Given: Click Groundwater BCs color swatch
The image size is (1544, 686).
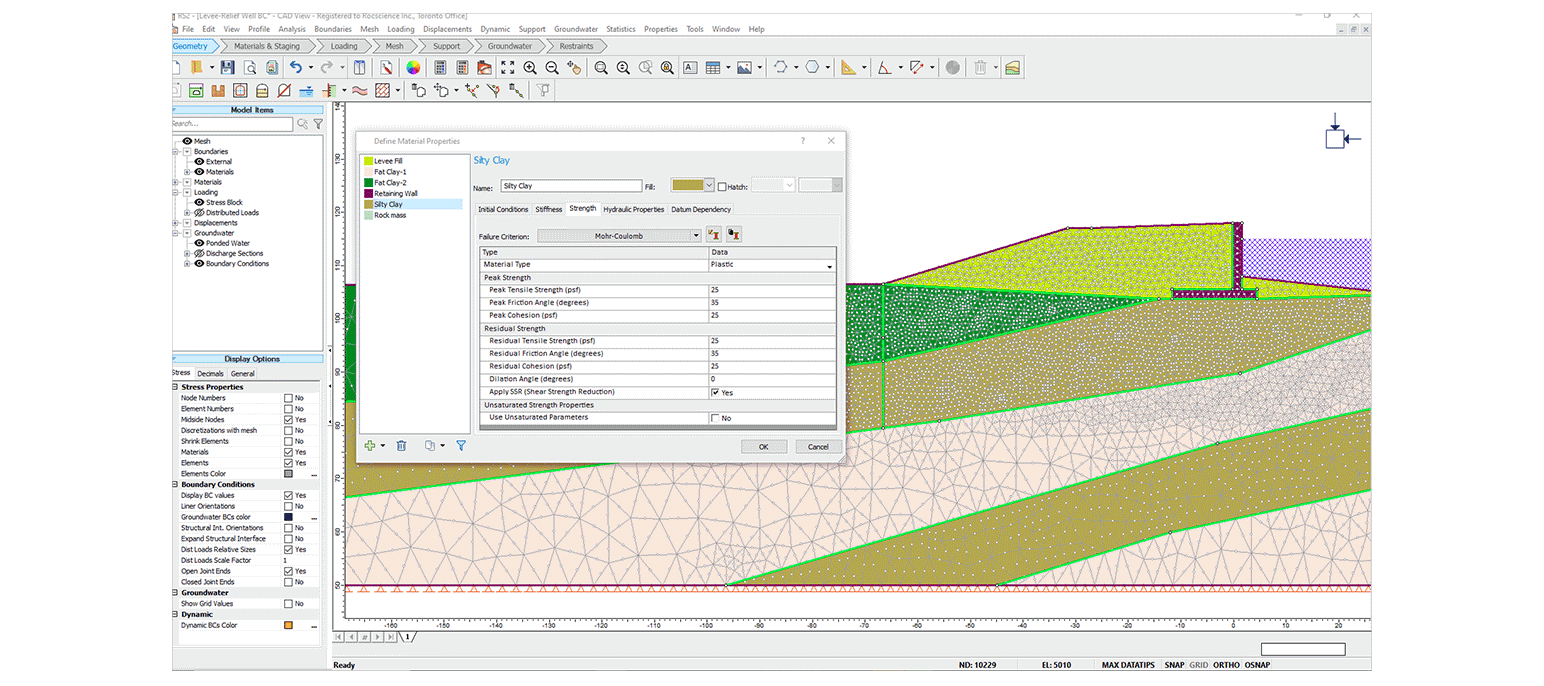Looking at the screenshot, I should [288, 517].
